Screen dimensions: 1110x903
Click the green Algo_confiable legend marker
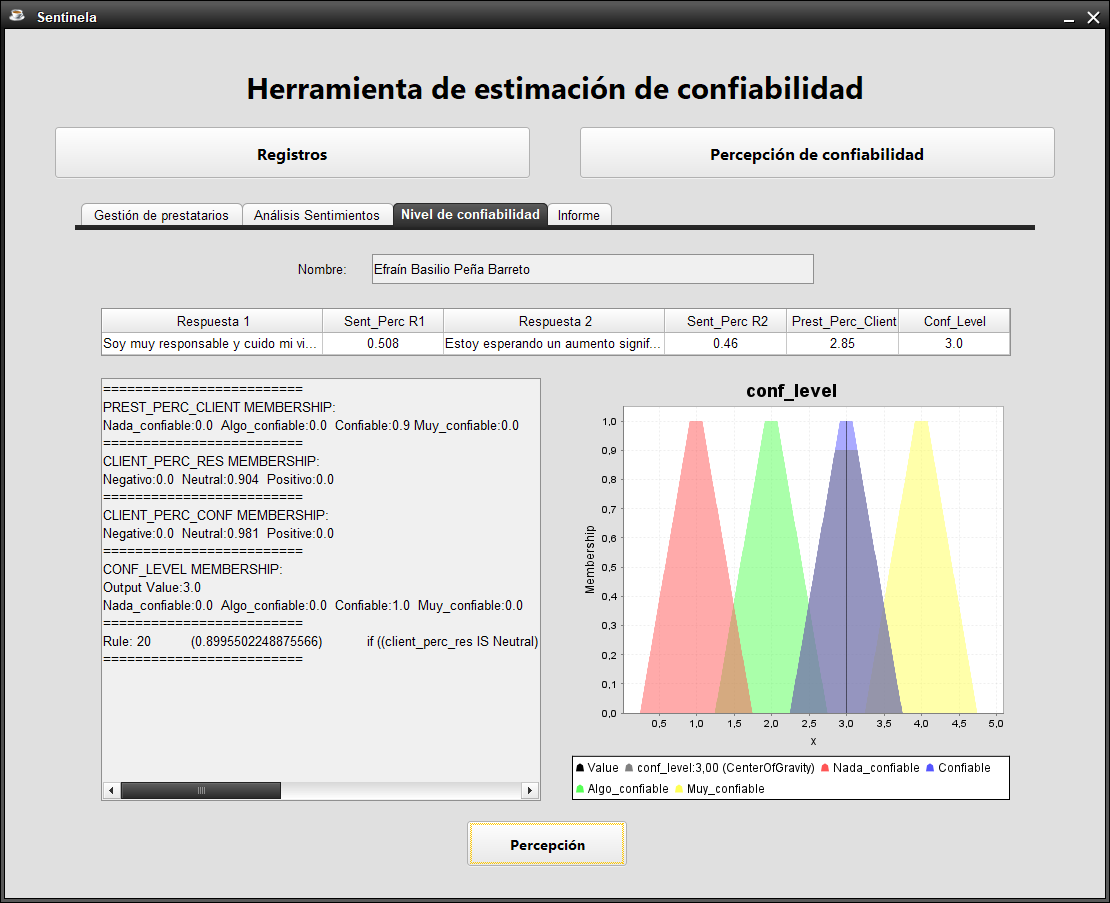point(580,789)
